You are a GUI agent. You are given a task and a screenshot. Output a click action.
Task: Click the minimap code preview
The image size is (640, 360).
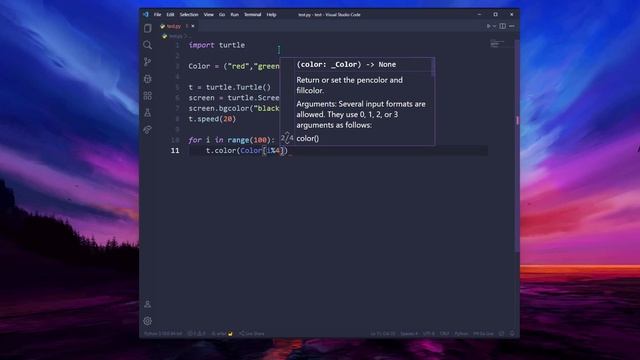497,44
